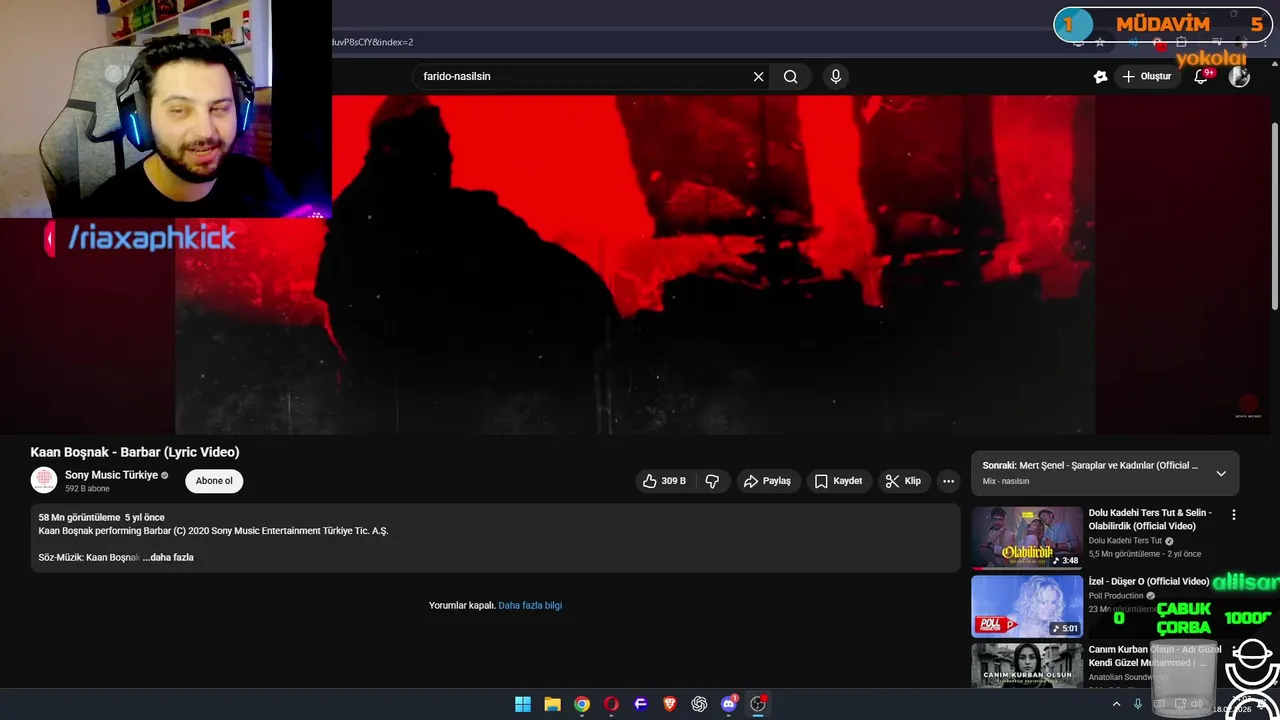1280x720 pixels.
Task: Dislike the video with thumbs-down icon
Action: coord(712,481)
